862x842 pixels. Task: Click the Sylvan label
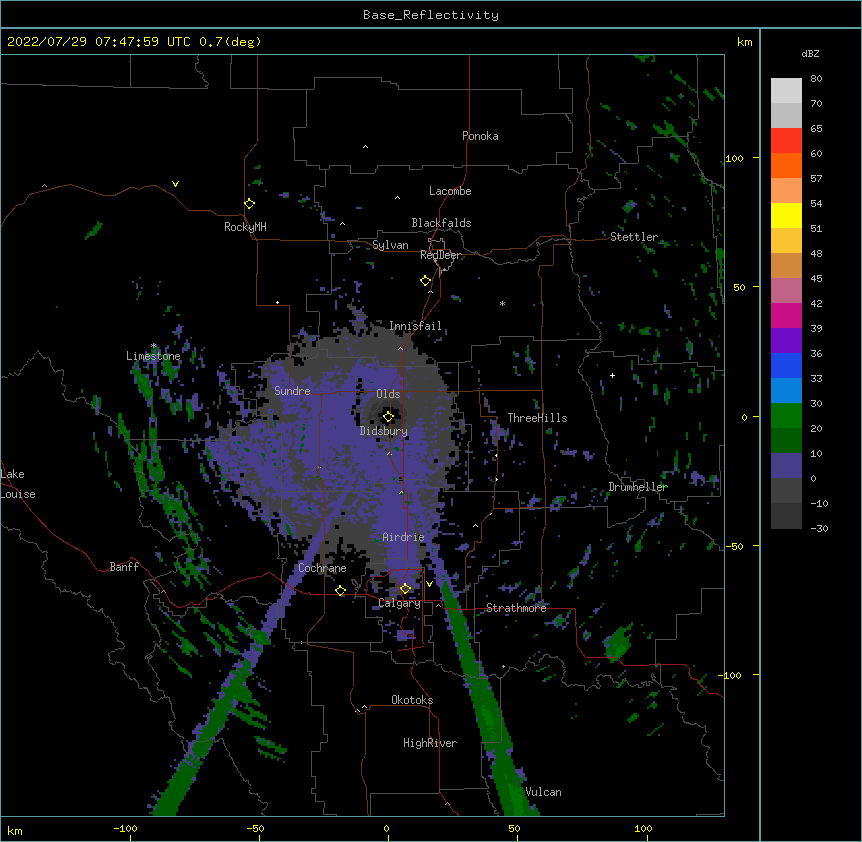[390, 245]
